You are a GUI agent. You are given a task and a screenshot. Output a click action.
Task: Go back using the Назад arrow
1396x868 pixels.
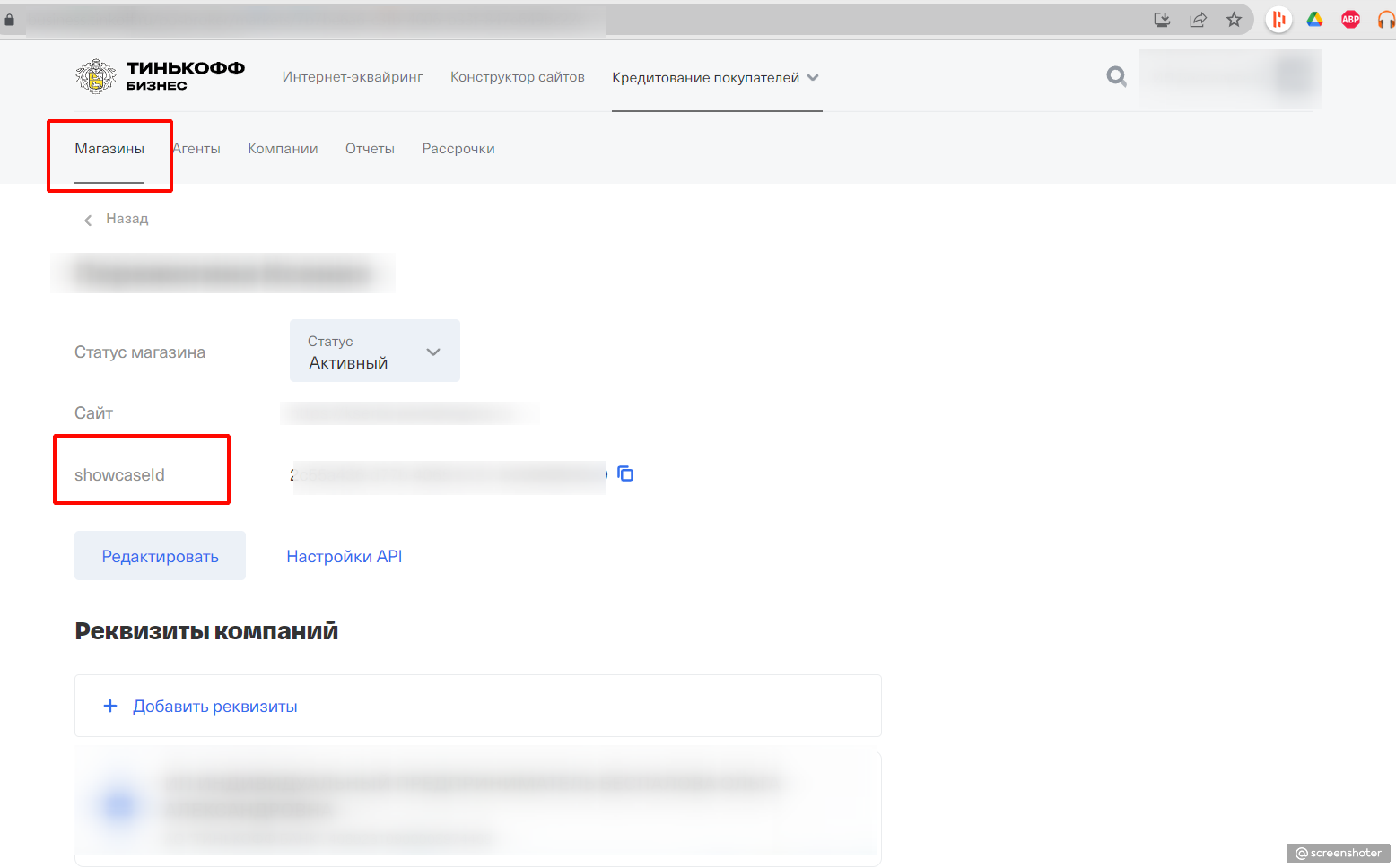[88, 220]
